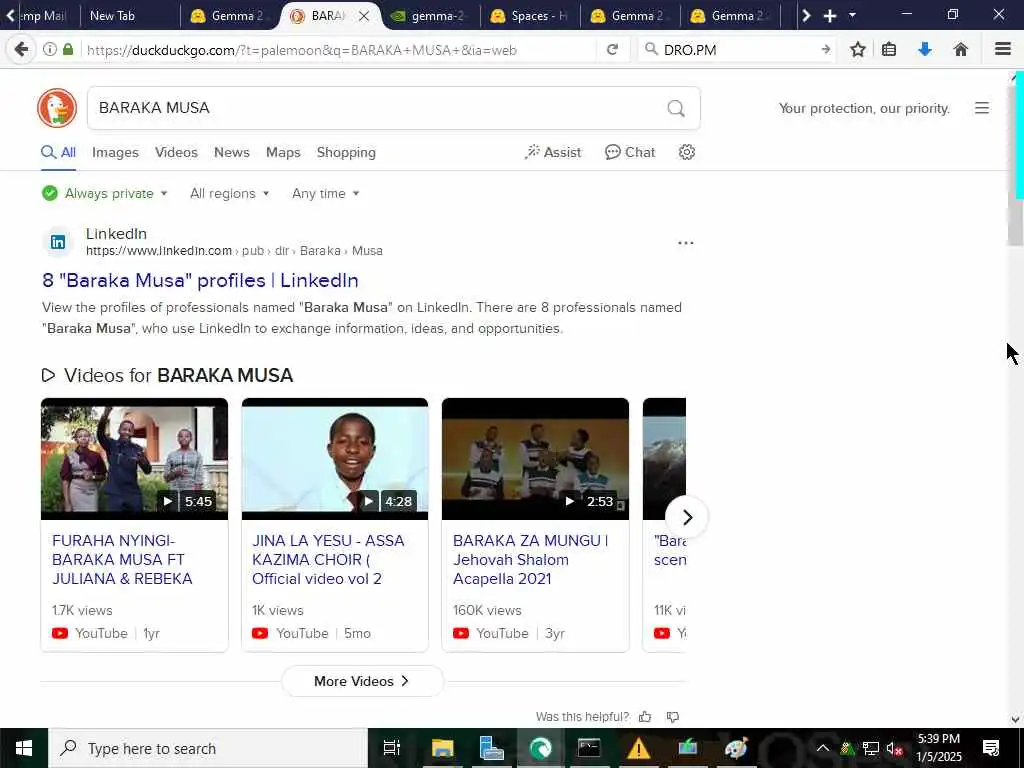Image resolution: width=1024 pixels, height=768 pixels.
Task: Open the Chat feature
Action: [630, 152]
